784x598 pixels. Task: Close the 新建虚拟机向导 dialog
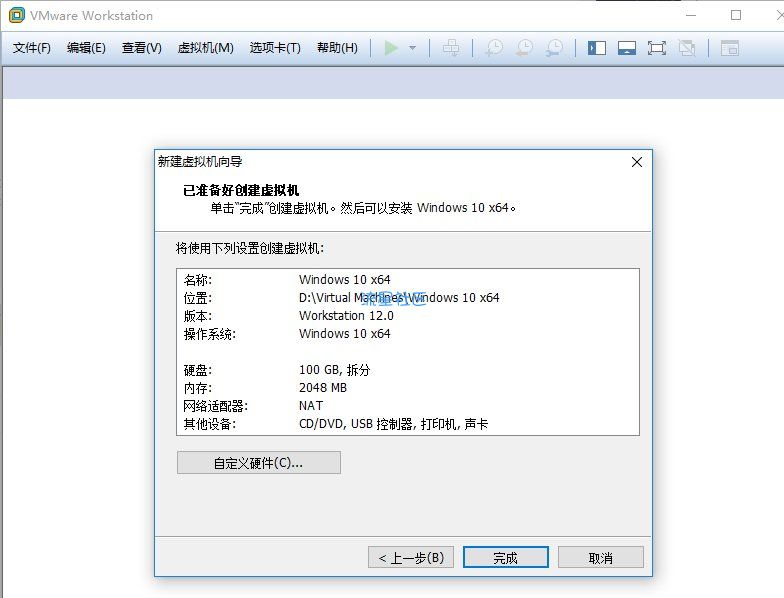coord(636,162)
